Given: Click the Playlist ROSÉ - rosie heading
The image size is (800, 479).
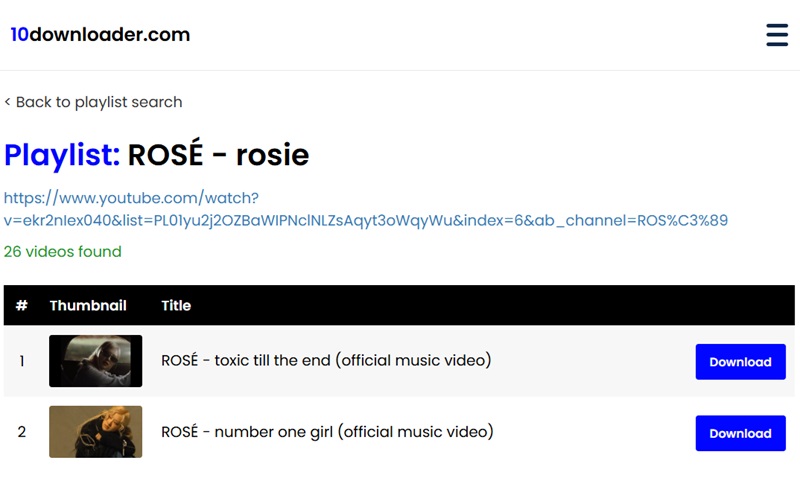Looking at the screenshot, I should 157,155.
